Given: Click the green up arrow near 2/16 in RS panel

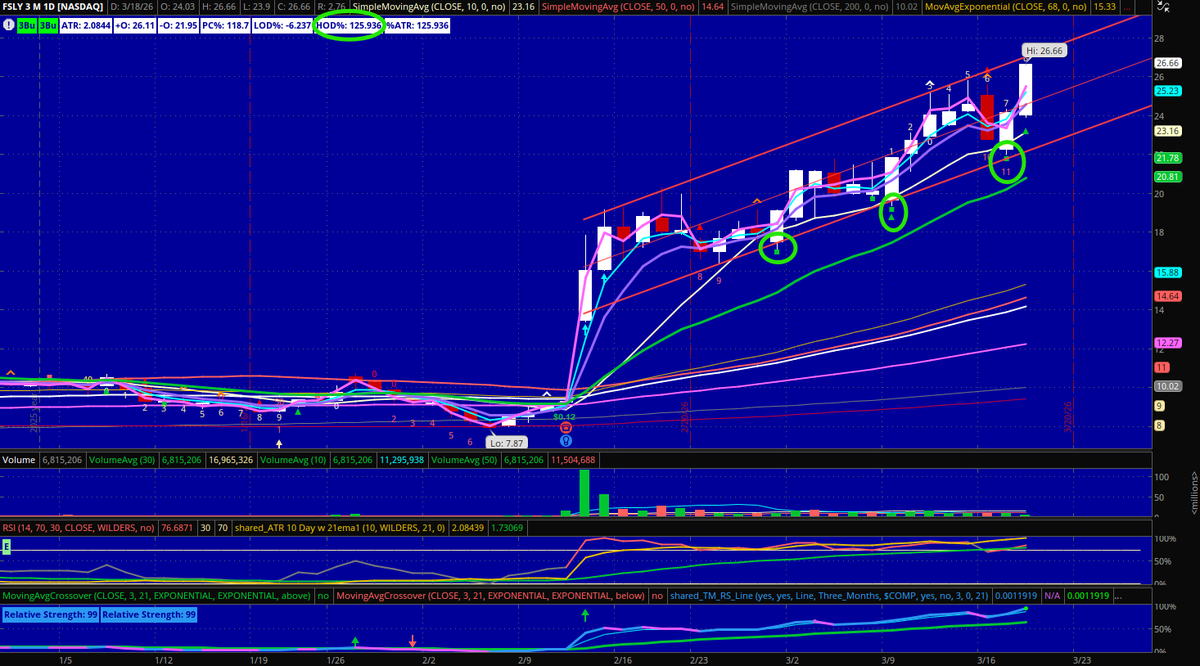Looking at the screenshot, I should [x=586, y=615].
